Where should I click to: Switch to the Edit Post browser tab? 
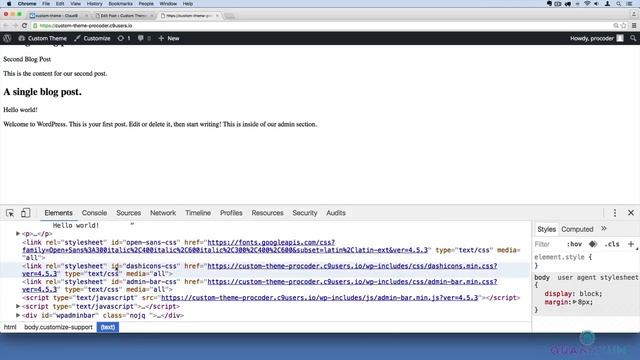pos(123,16)
